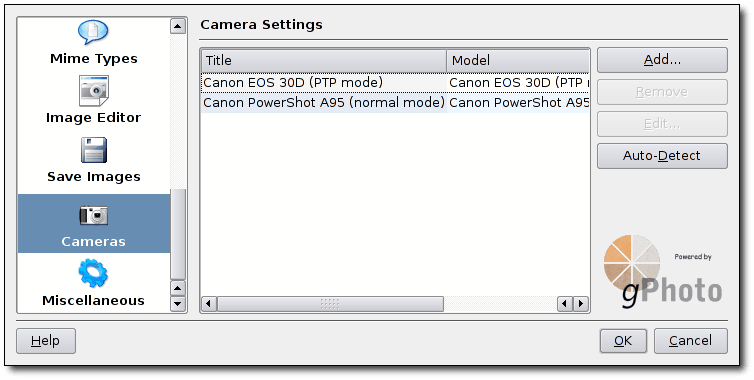Click the Cancel button
Image resolution: width=754 pixels, height=380 pixels.
tap(691, 341)
